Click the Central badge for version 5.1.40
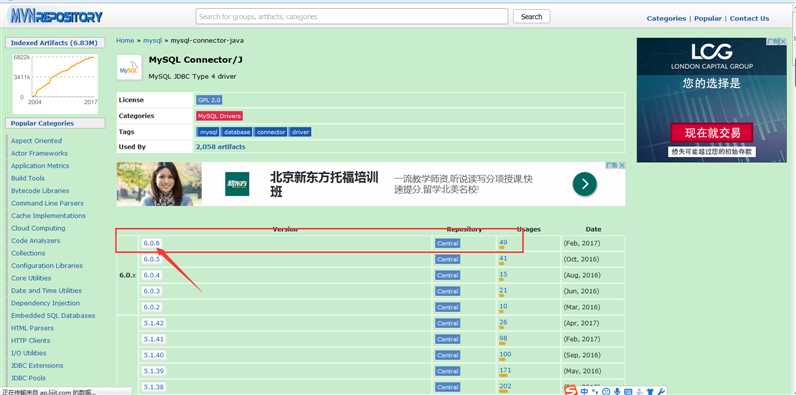 tap(447, 355)
